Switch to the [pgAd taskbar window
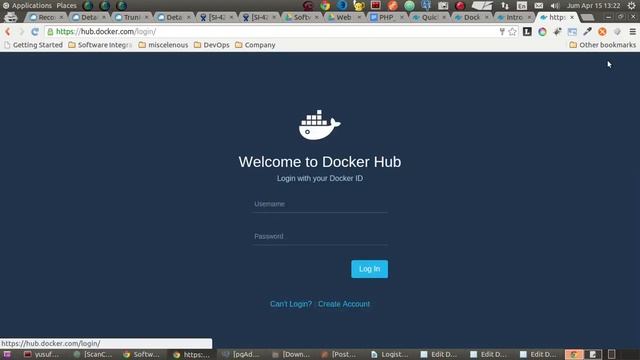 pos(241,354)
